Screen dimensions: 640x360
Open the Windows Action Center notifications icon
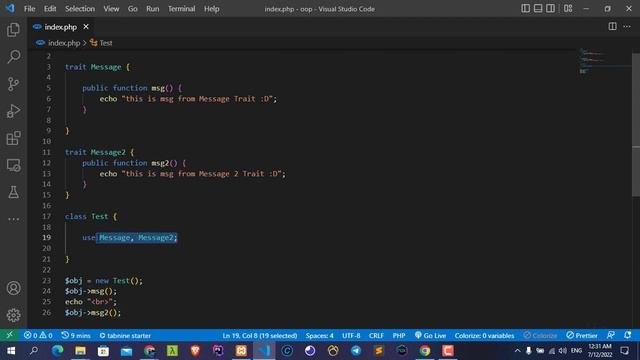(x=624, y=351)
